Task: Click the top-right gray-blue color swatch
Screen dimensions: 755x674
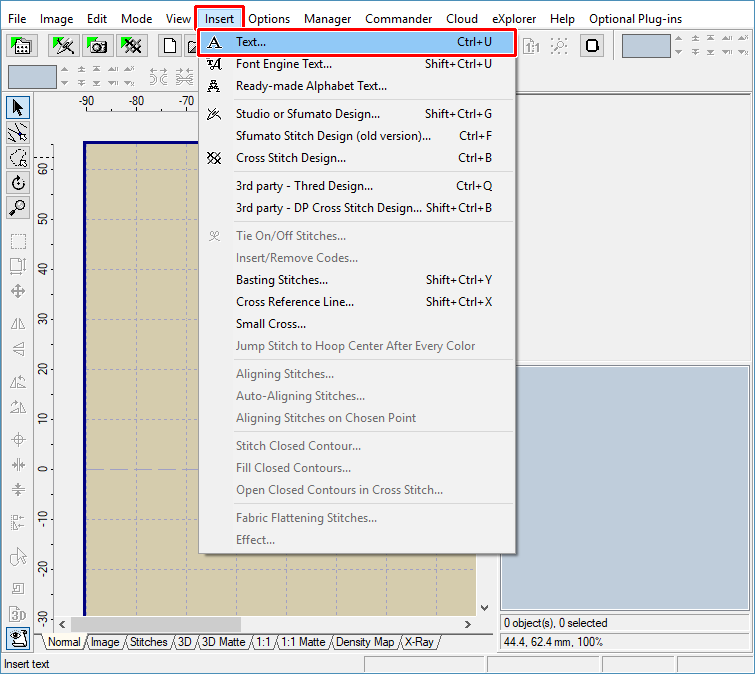Action: pyautogui.click(x=646, y=46)
